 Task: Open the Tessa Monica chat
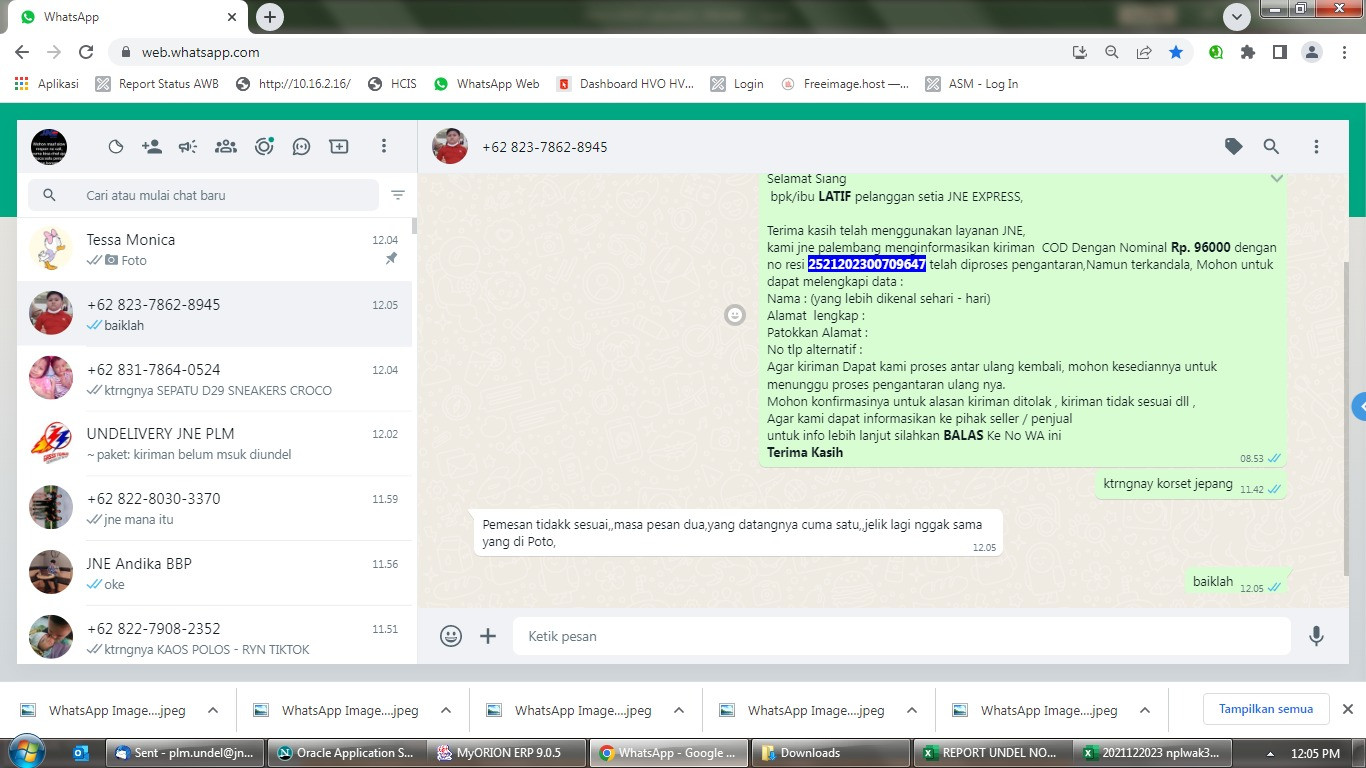(214, 249)
